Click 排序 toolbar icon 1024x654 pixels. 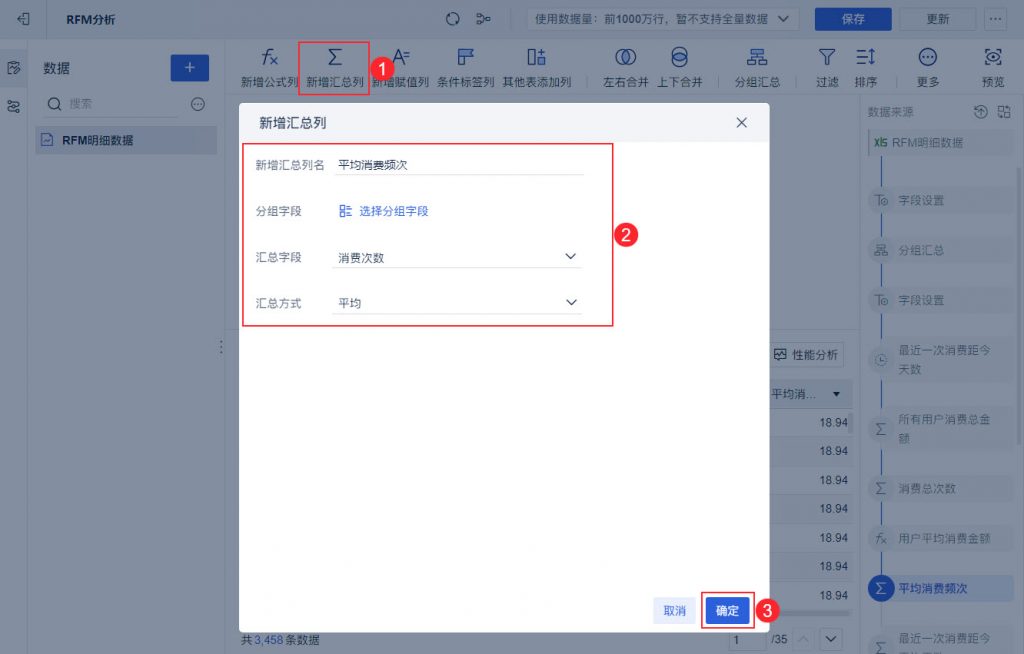pyautogui.click(x=865, y=68)
